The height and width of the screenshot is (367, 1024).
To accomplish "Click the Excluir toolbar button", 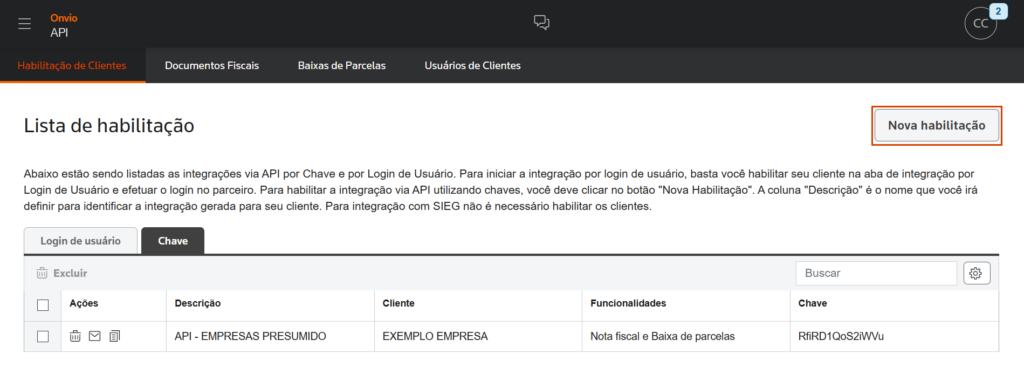I will [x=62, y=274].
